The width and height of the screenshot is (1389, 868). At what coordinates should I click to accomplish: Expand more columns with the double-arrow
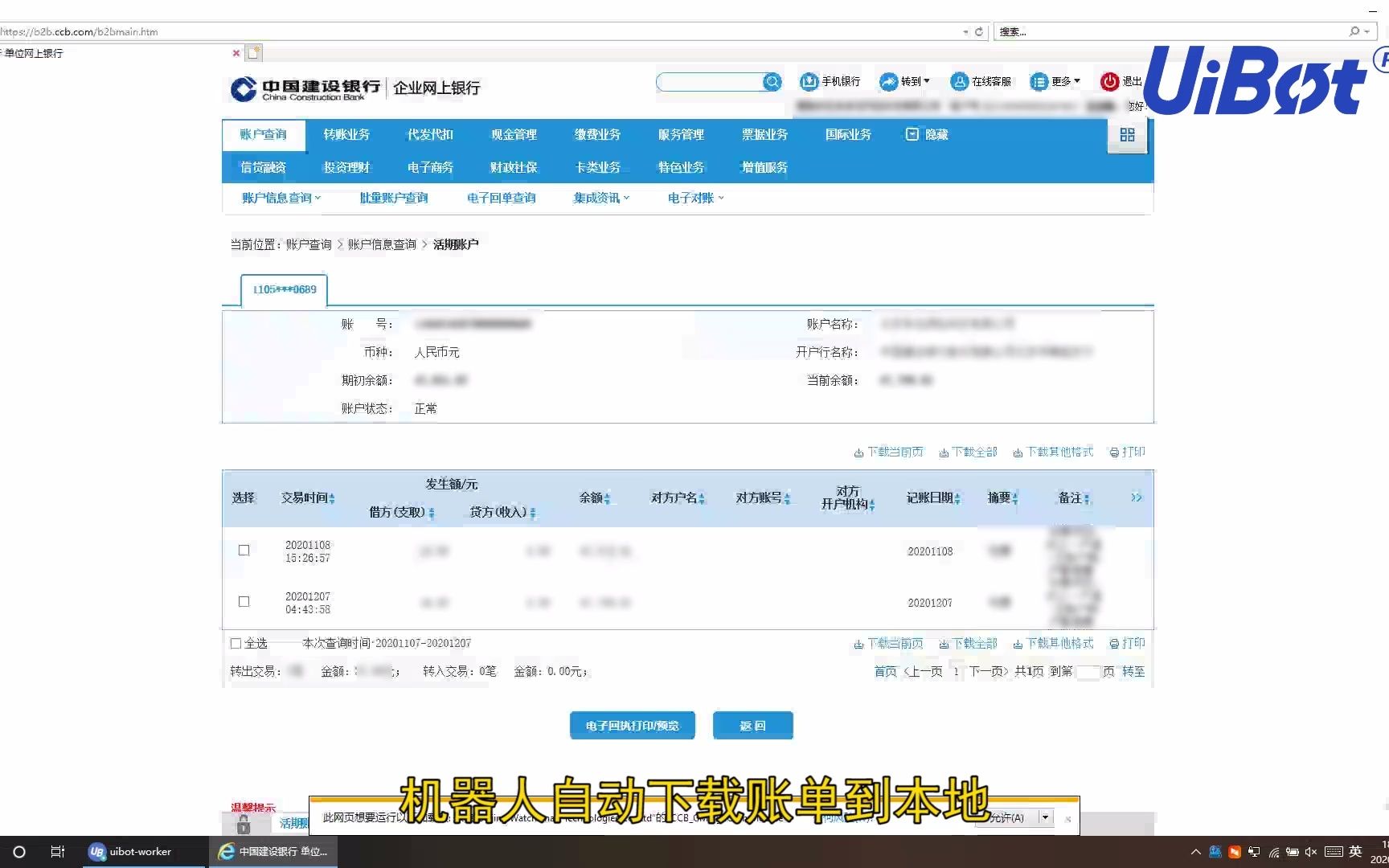click(x=1136, y=497)
